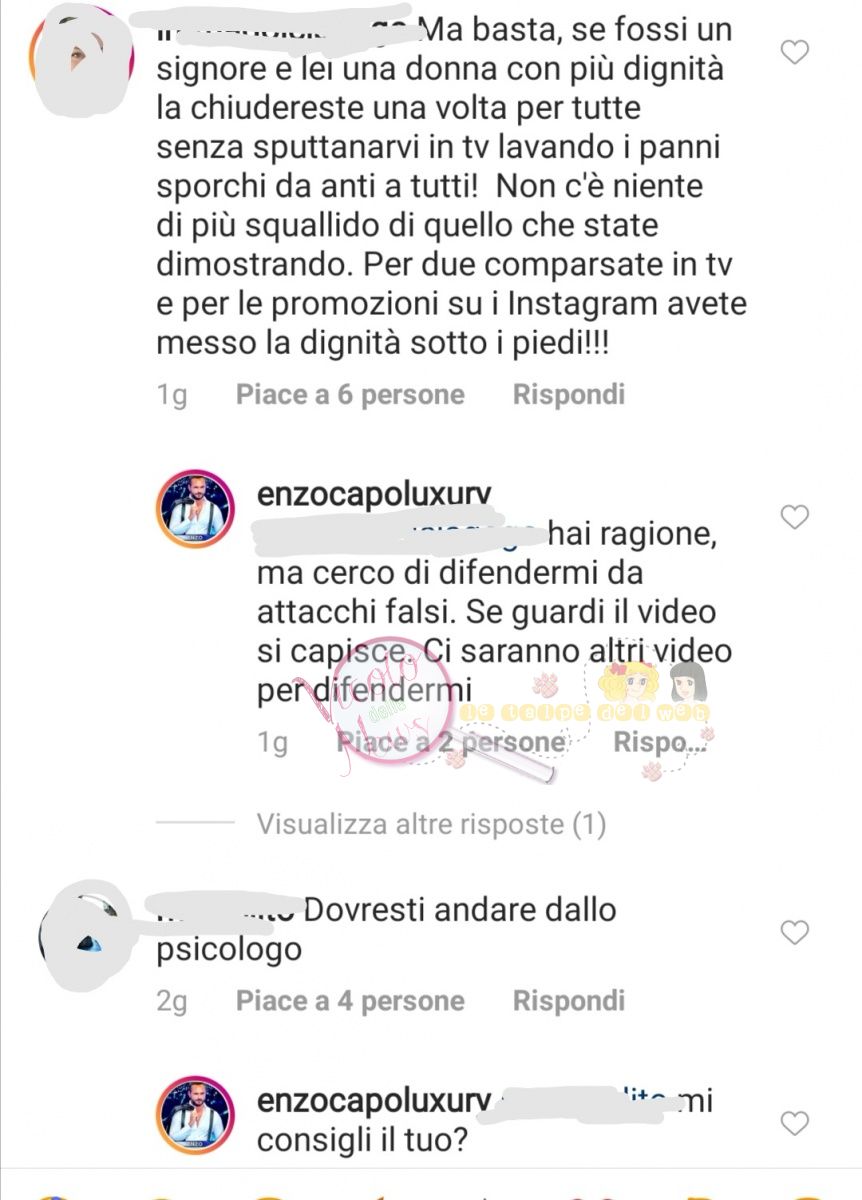The height and width of the screenshot is (1200, 862).
Task: Click Rispondi under the psicologo comment
Action: pyautogui.click(x=569, y=1001)
